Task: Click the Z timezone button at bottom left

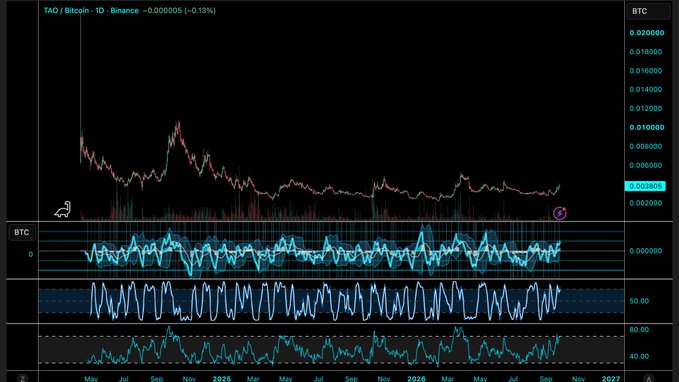Action: click(x=23, y=378)
